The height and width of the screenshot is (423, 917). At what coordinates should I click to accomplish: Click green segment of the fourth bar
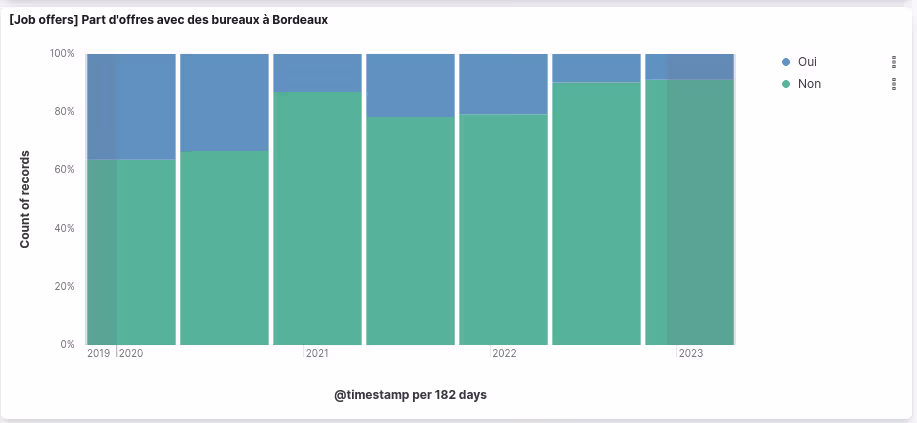click(410, 230)
